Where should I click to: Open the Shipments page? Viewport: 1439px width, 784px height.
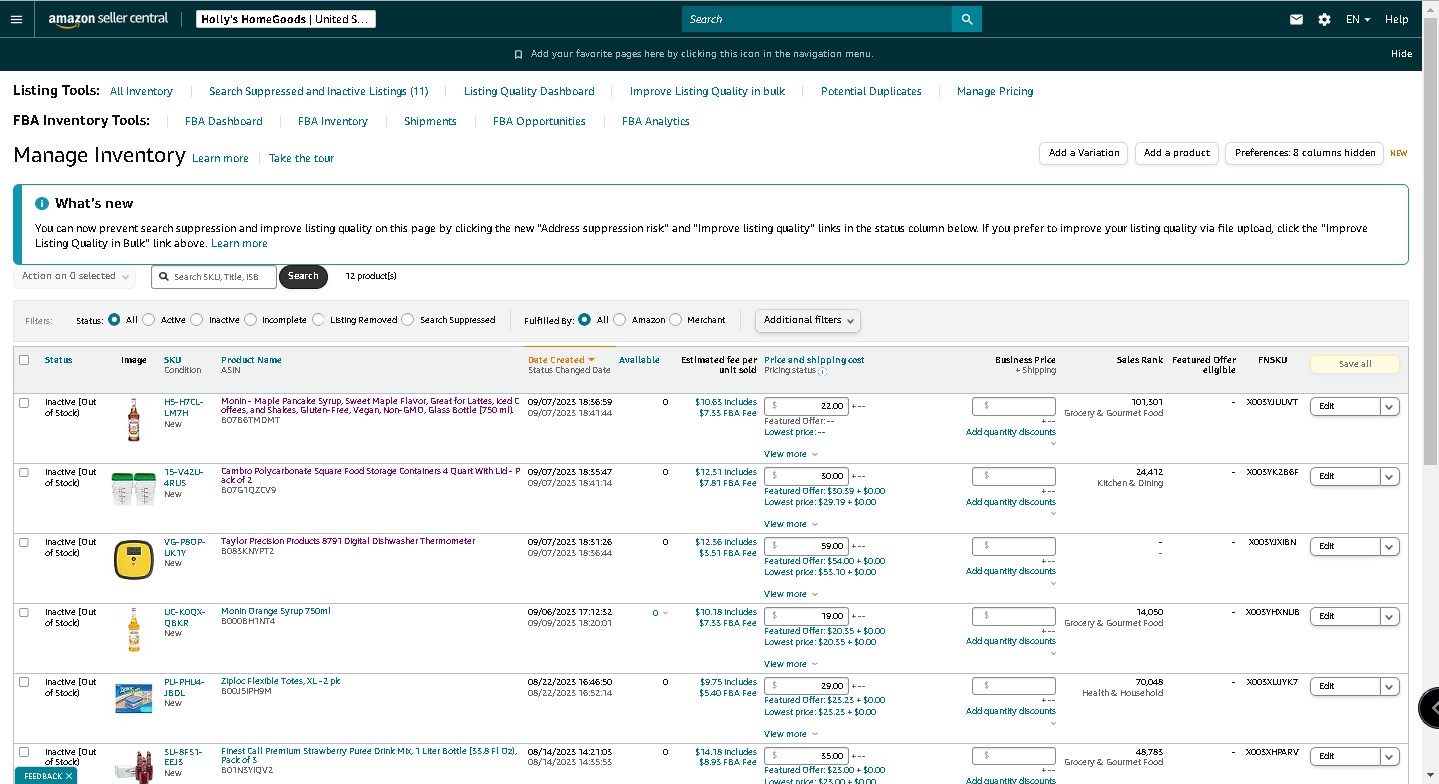[x=430, y=121]
